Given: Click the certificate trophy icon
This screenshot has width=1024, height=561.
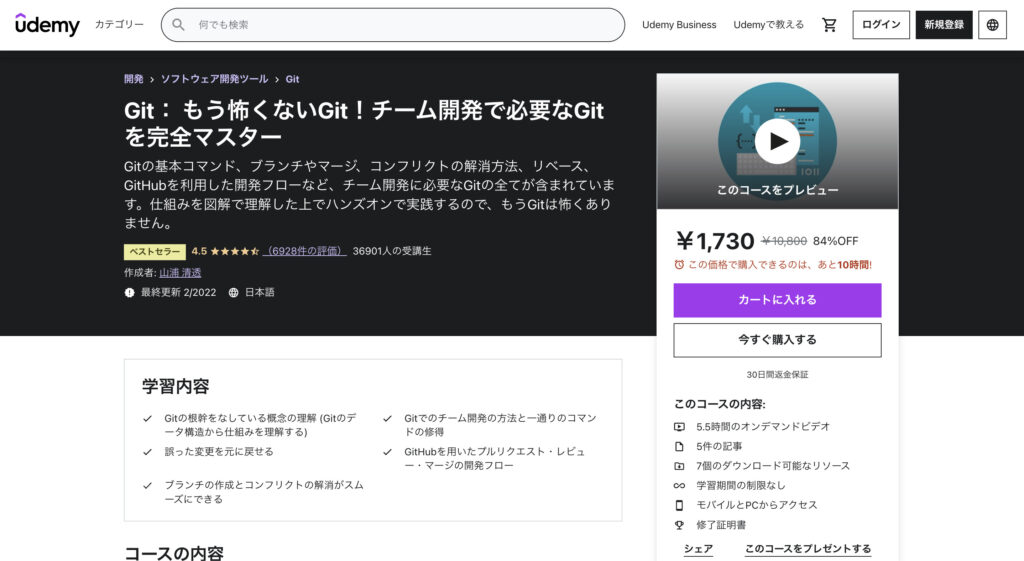Looking at the screenshot, I should [679, 524].
